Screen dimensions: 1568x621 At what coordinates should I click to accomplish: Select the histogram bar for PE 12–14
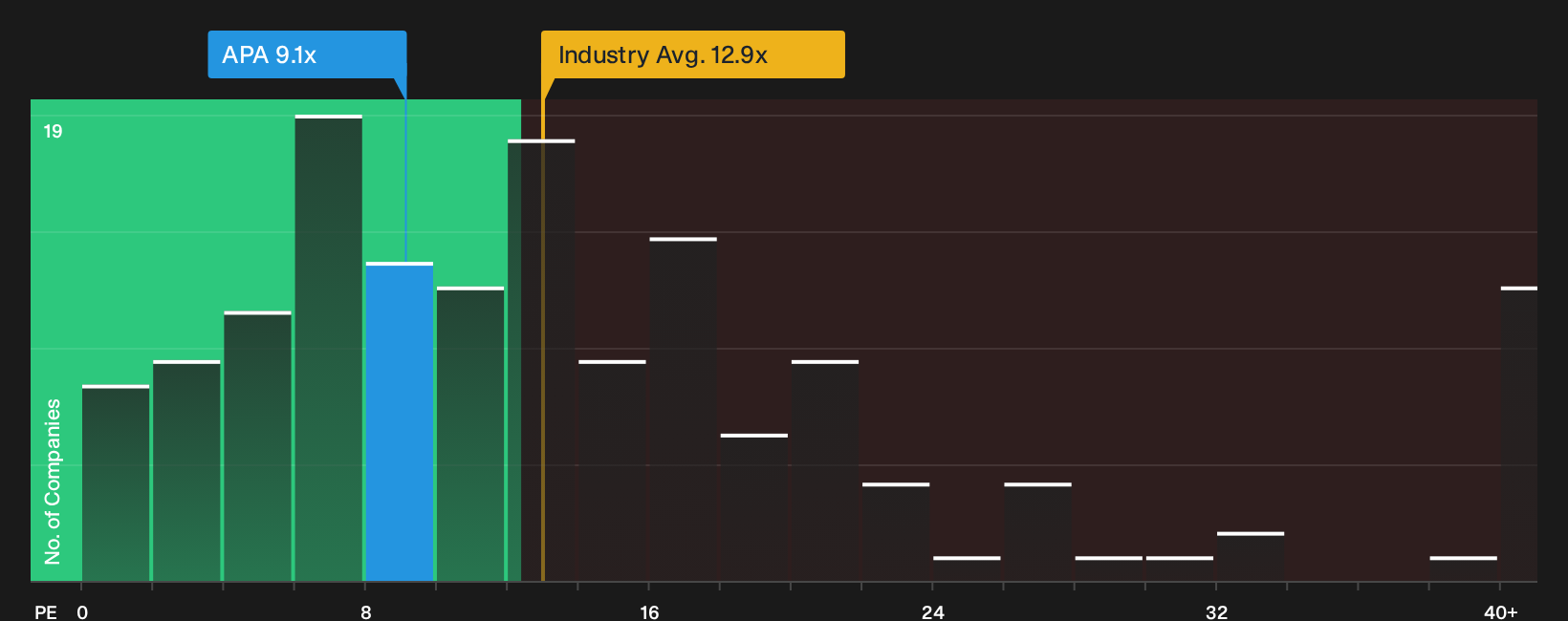pyautogui.click(x=541, y=360)
